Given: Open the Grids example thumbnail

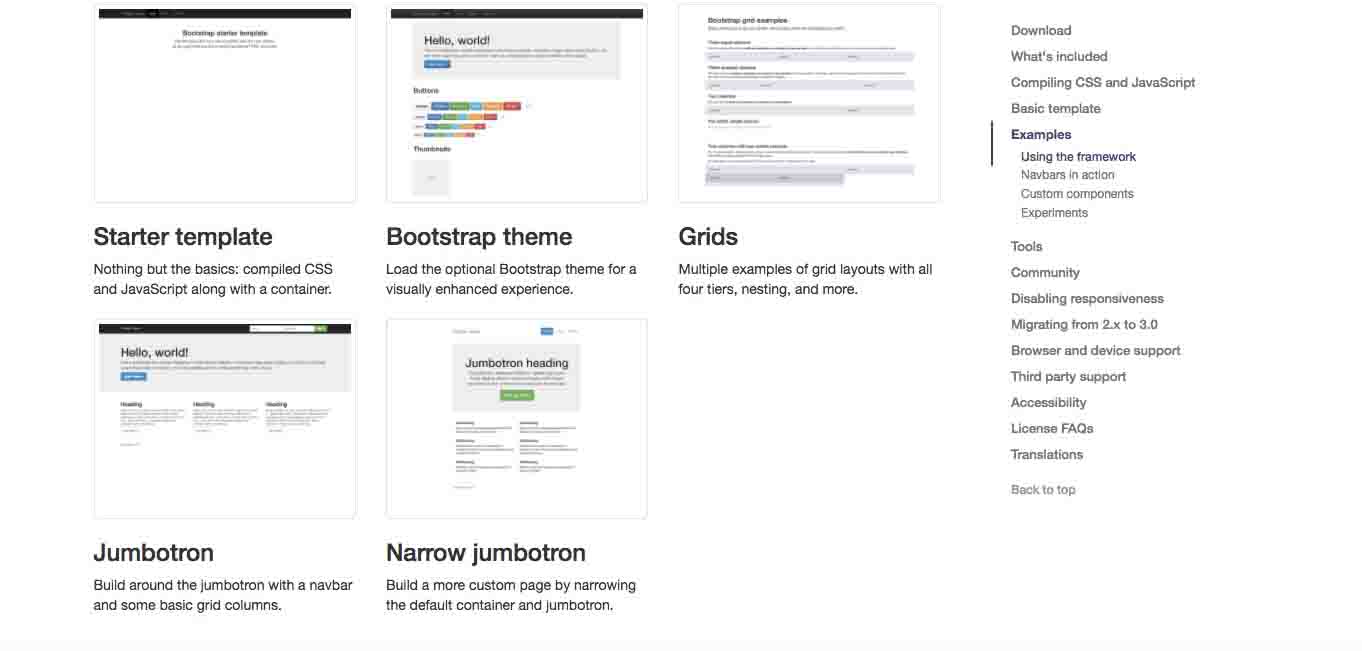Looking at the screenshot, I should tap(809, 103).
